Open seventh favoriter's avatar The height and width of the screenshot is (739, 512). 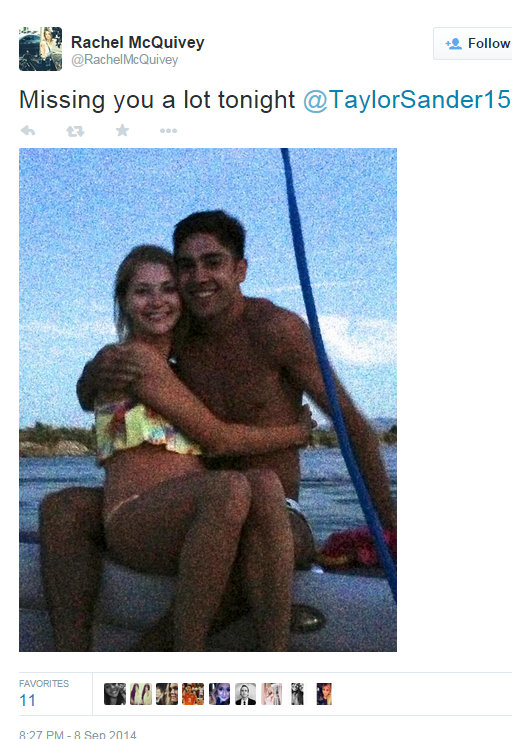click(x=272, y=694)
